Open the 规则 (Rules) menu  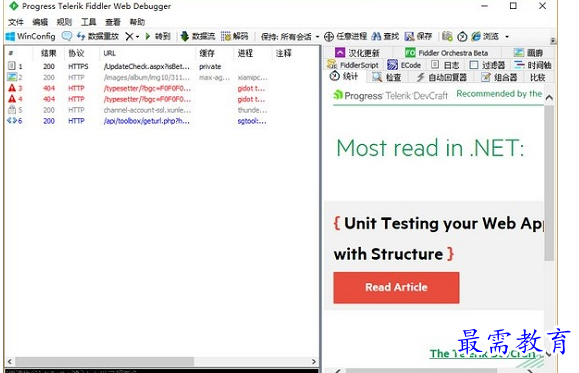(64, 22)
